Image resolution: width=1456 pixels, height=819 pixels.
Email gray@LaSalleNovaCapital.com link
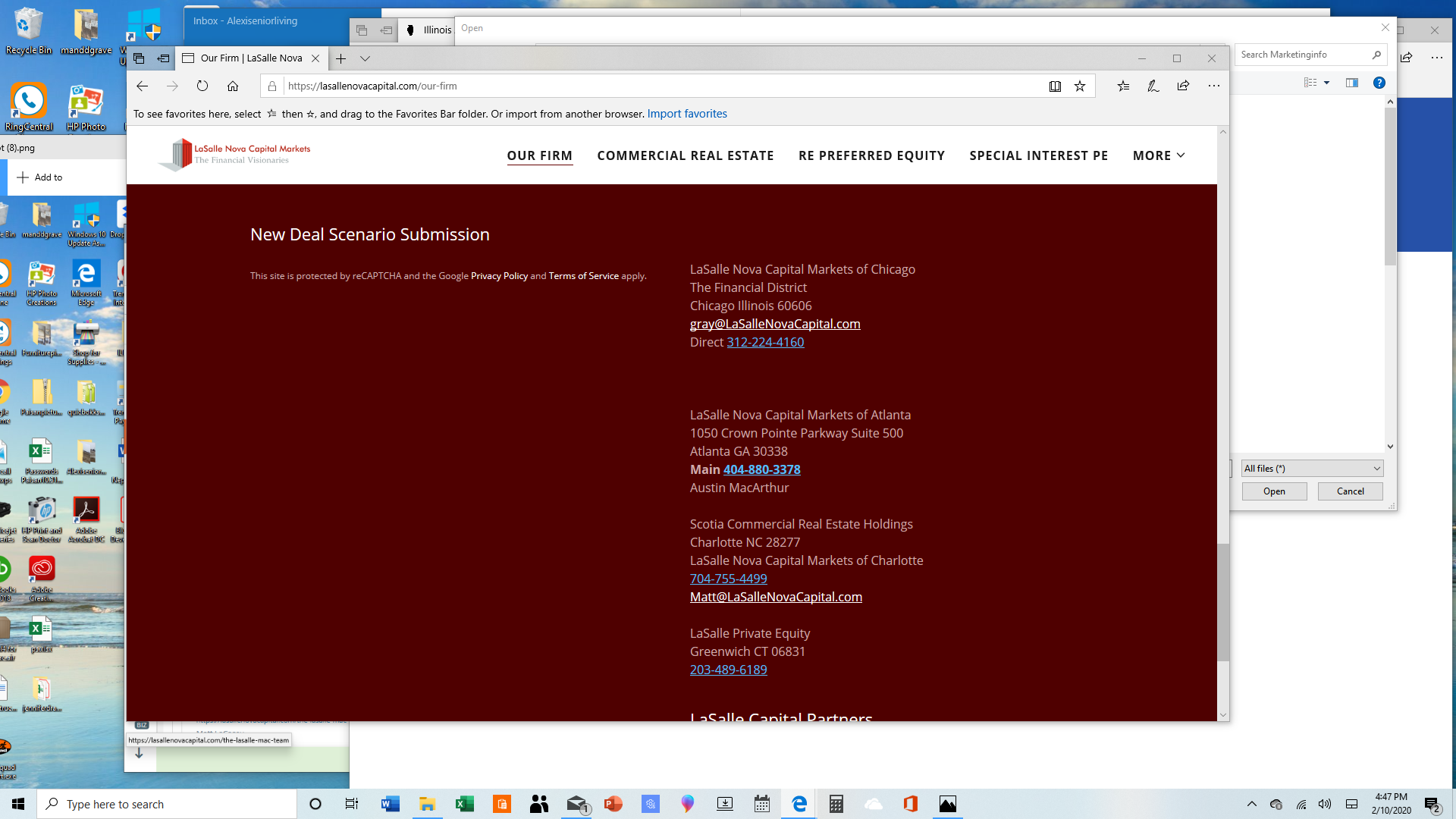[775, 324]
